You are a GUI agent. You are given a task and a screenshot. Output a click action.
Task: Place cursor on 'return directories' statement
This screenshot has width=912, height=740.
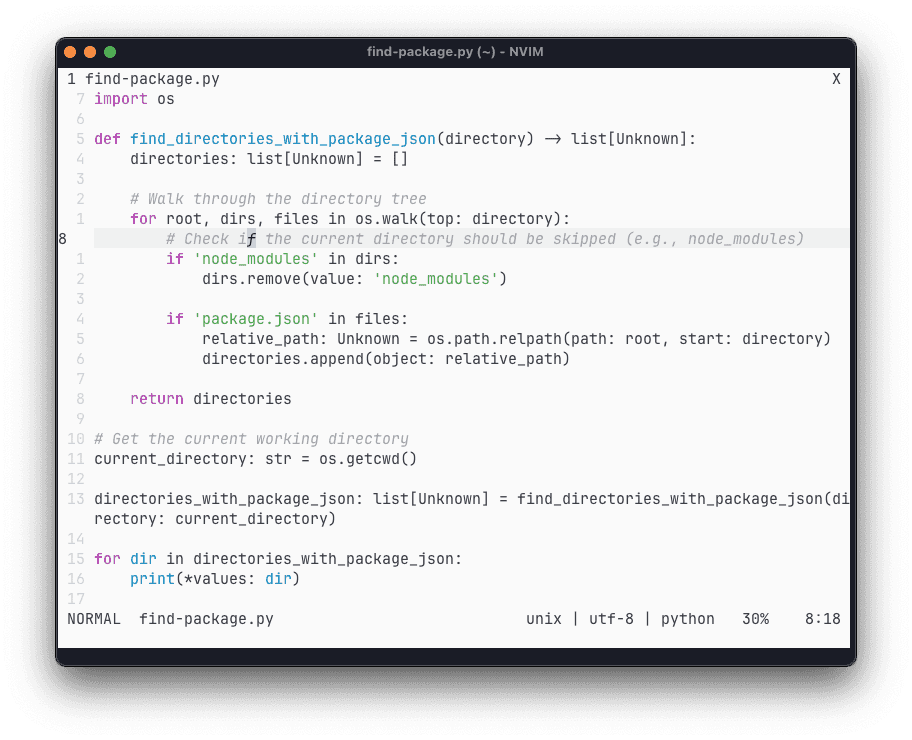210,399
